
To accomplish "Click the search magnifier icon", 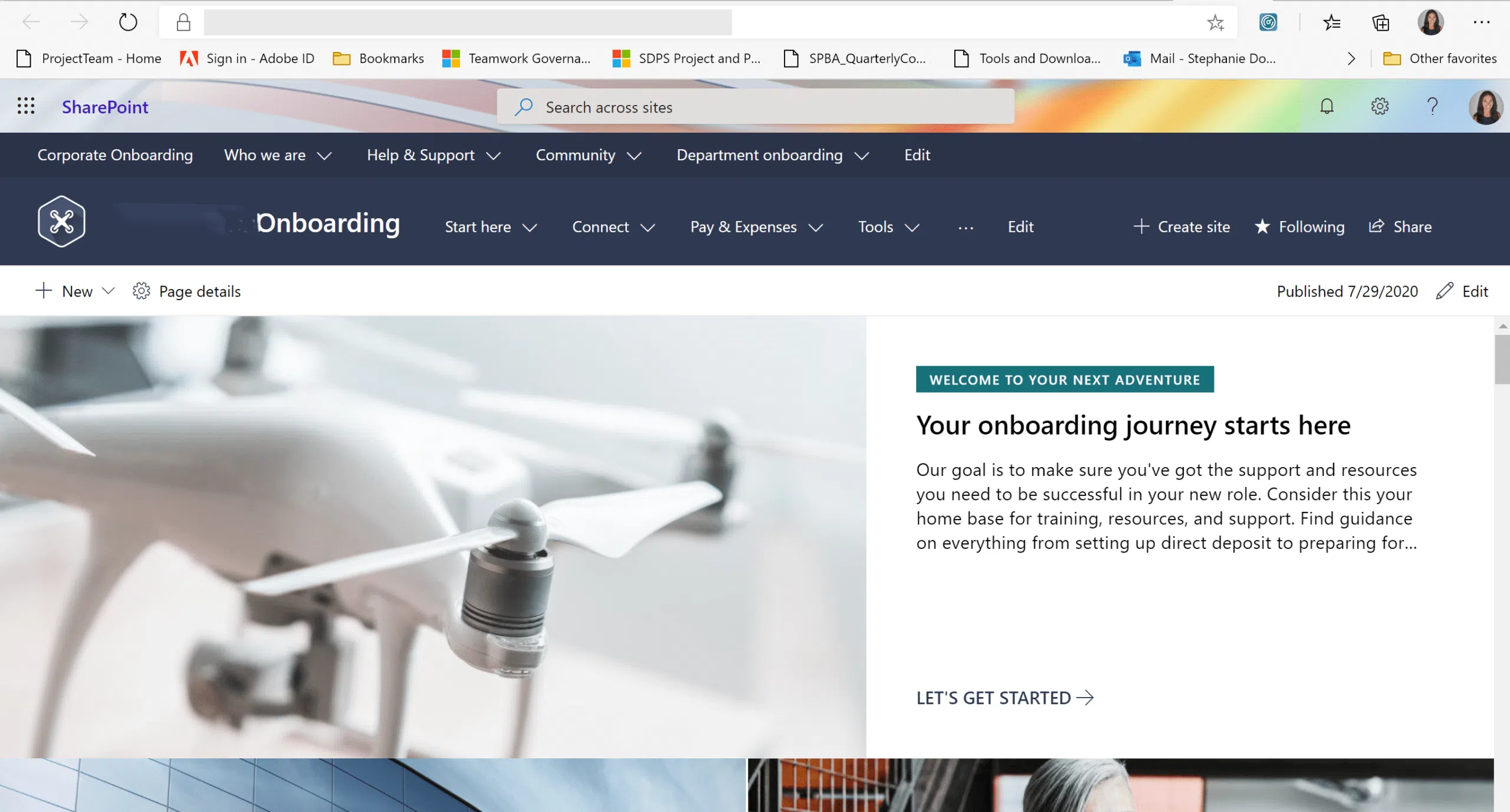I will (523, 107).
